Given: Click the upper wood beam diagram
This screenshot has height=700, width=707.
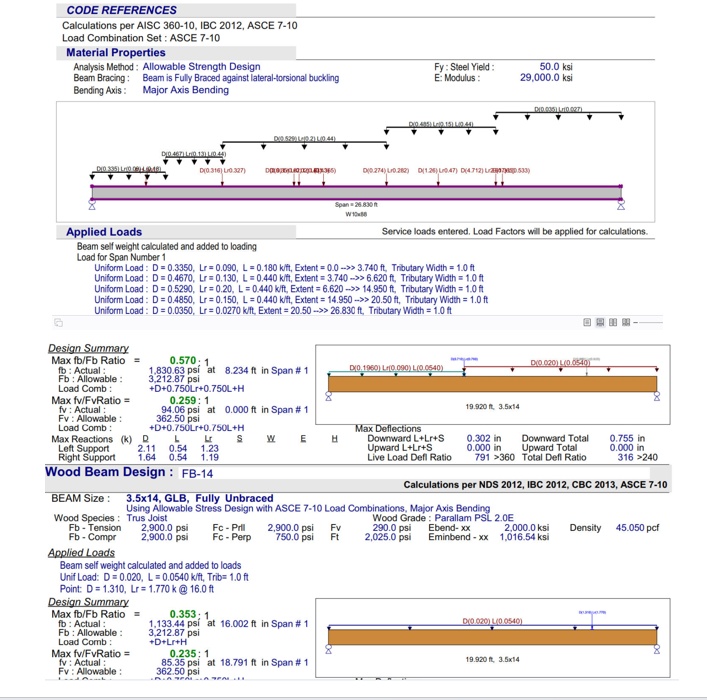Looking at the screenshot, I should point(492,384).
